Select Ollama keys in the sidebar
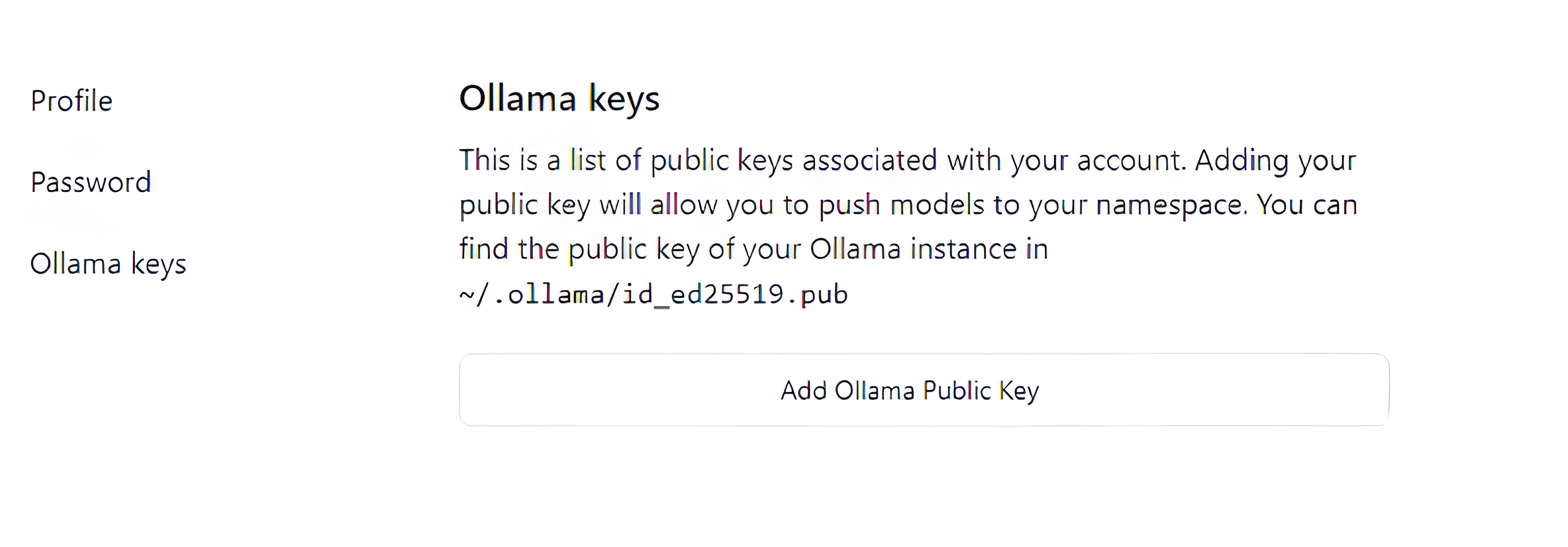Viewport: 1568px width, 547px height. [x=108, y=264]
